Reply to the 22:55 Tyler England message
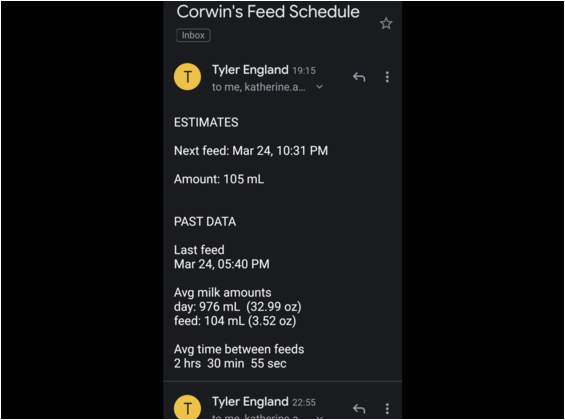This screenshot has height=420, width=565. [359, 408]
